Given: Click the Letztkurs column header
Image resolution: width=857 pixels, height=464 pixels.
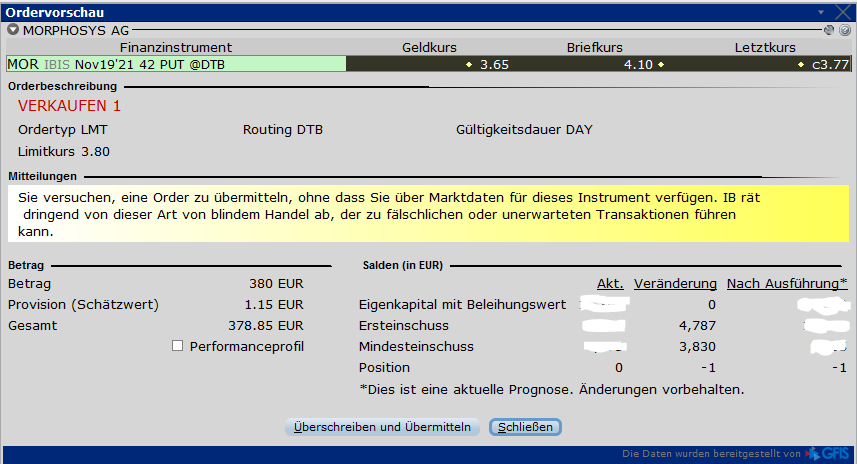Looking at the screenshot, I should tap(765, 48).
